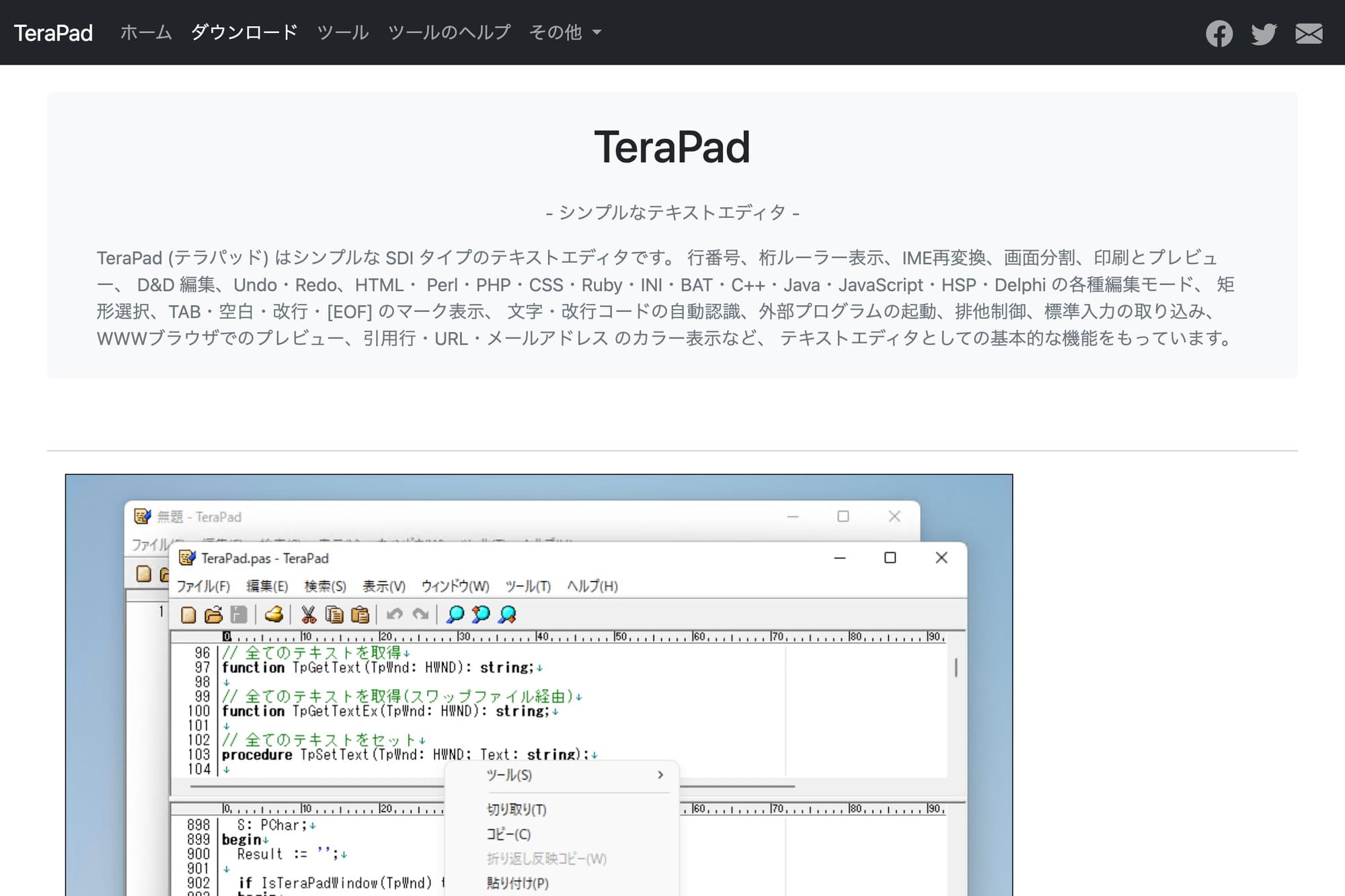Open the Facebook share icon
The width and height of the screenshot is (1345, 896).
[1219, 33]
